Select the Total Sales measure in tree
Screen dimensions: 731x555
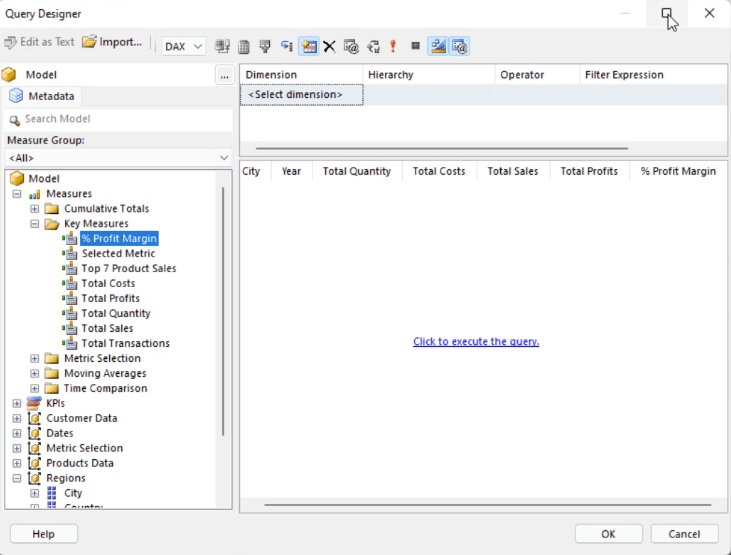[x=107, y=328]
